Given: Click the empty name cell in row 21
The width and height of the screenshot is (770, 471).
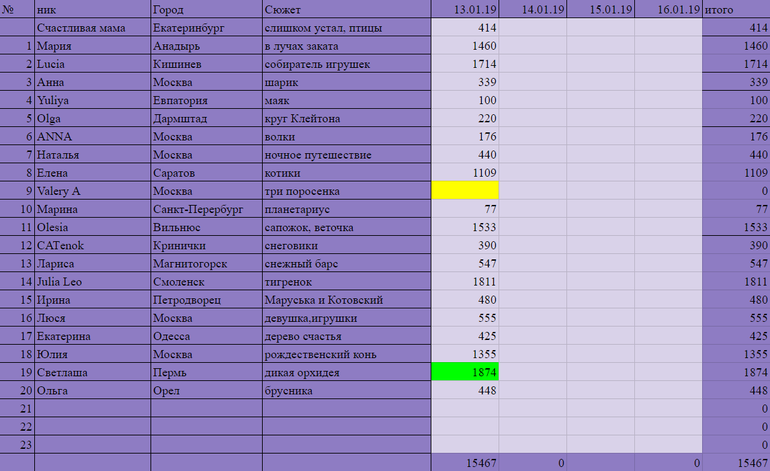Looking at the screenshot, I should click(92, 409).
